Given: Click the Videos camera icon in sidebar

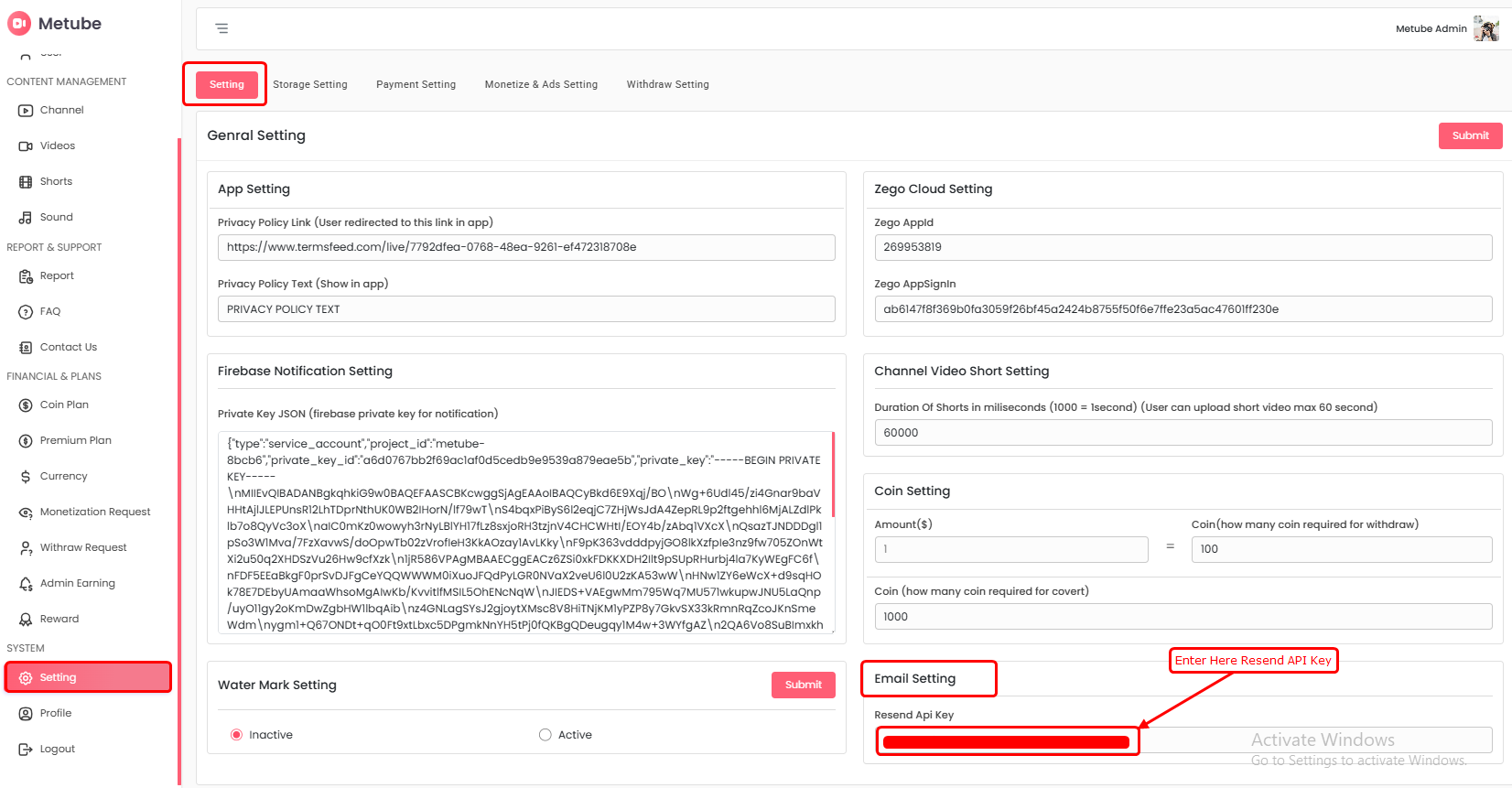Looking at the screenshot, I should coord(26,146).
